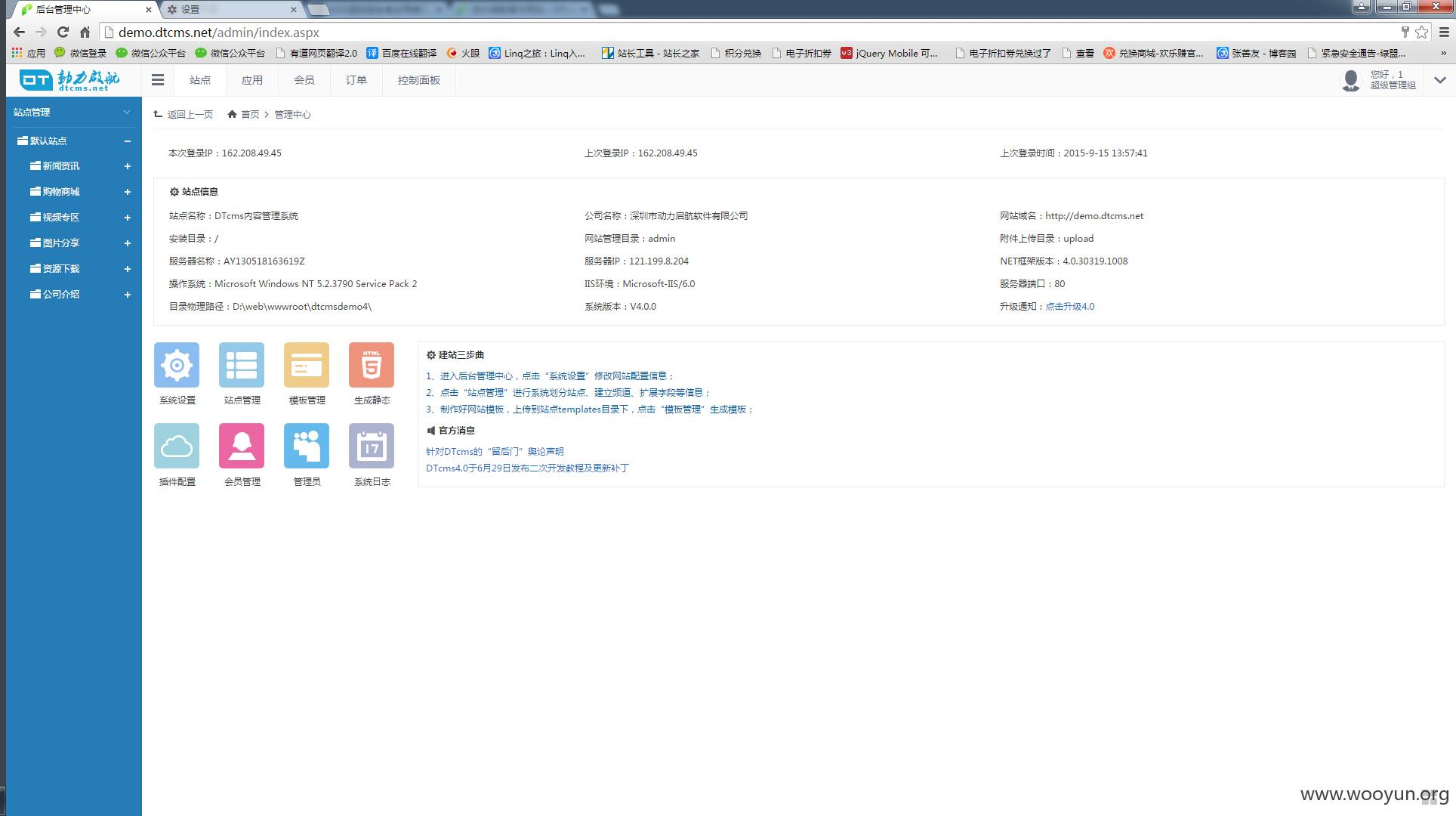Screen dimensions: 1456x816
Task: Open the 站点管理 list icon
Action: point(242,365)
